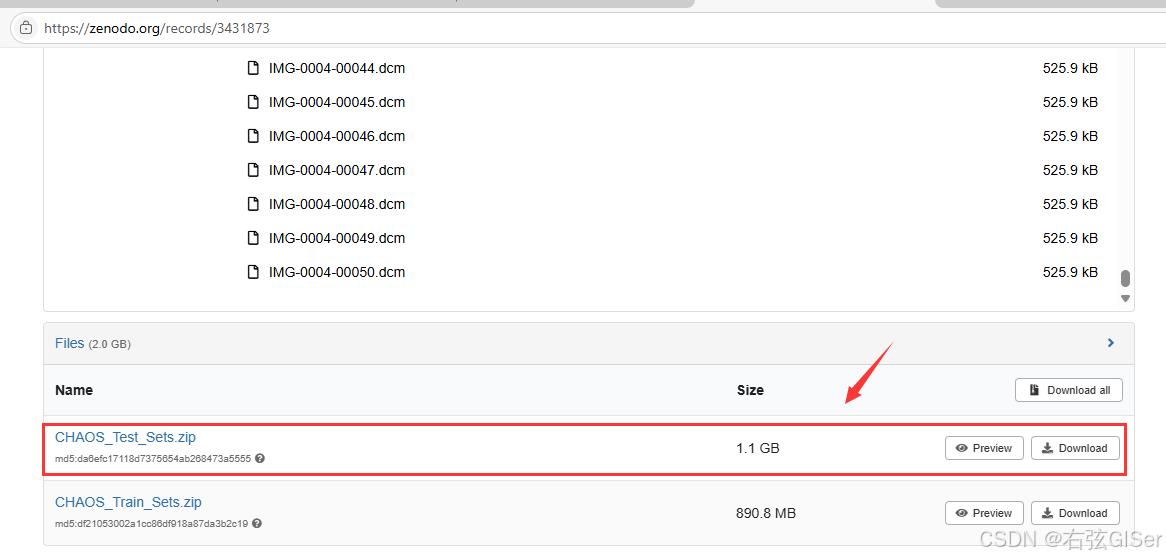Preview the CHAOS_Test_Sets.zip file
1166x559 pixels.
click(x=984, y=448)
